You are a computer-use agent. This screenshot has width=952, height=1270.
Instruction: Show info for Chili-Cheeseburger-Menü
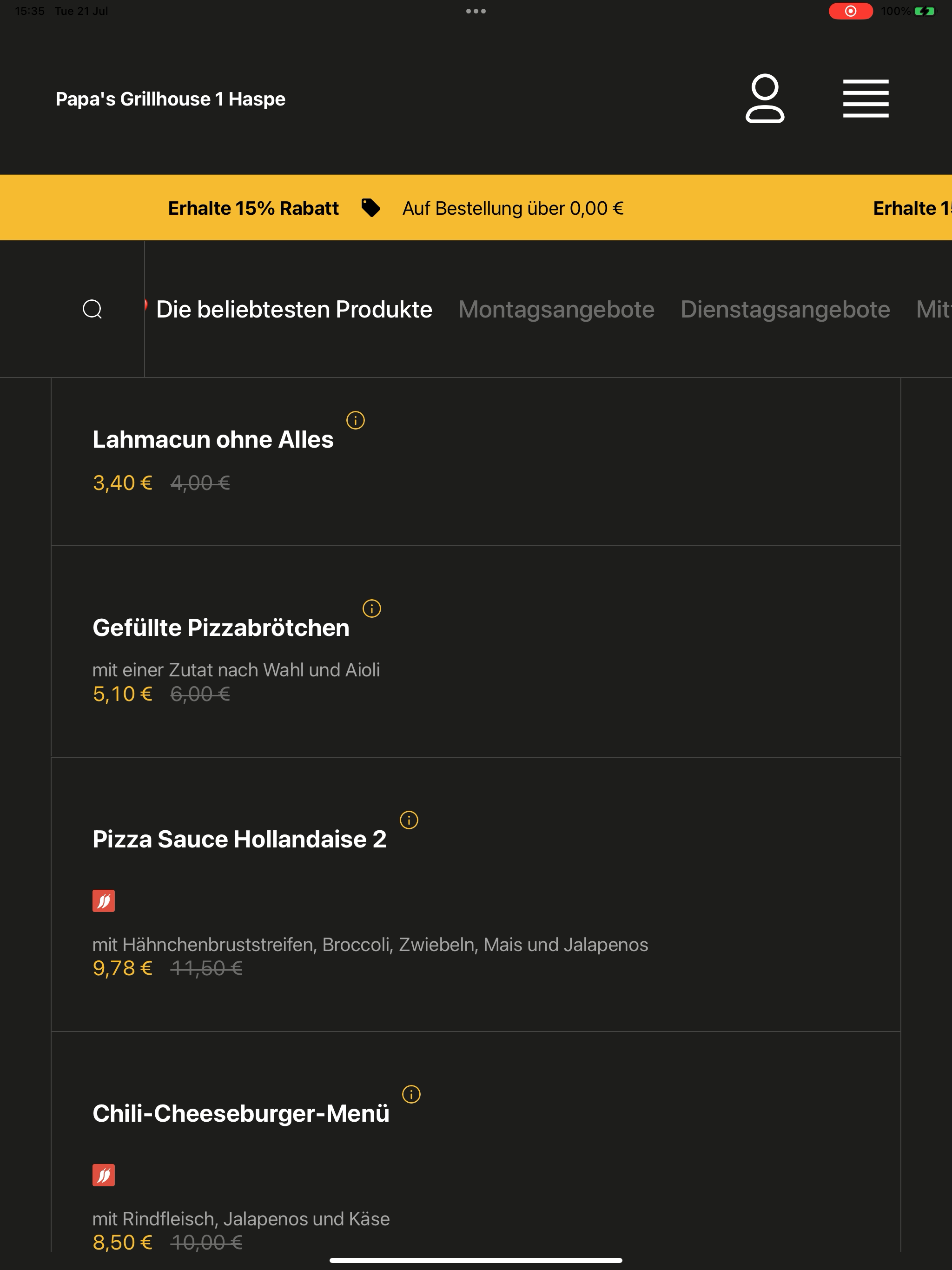click(x=411, y=1094)
